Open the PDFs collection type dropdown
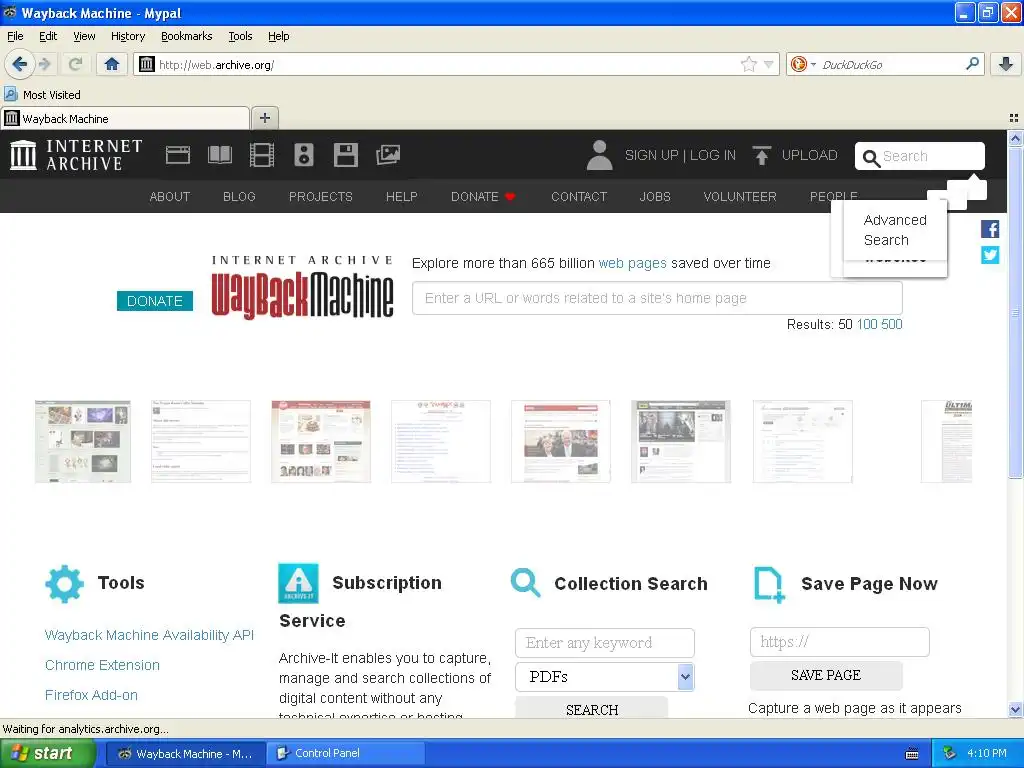Viewport: 1024px width, 768px height. pyautogui.click(x=604, y=677)
